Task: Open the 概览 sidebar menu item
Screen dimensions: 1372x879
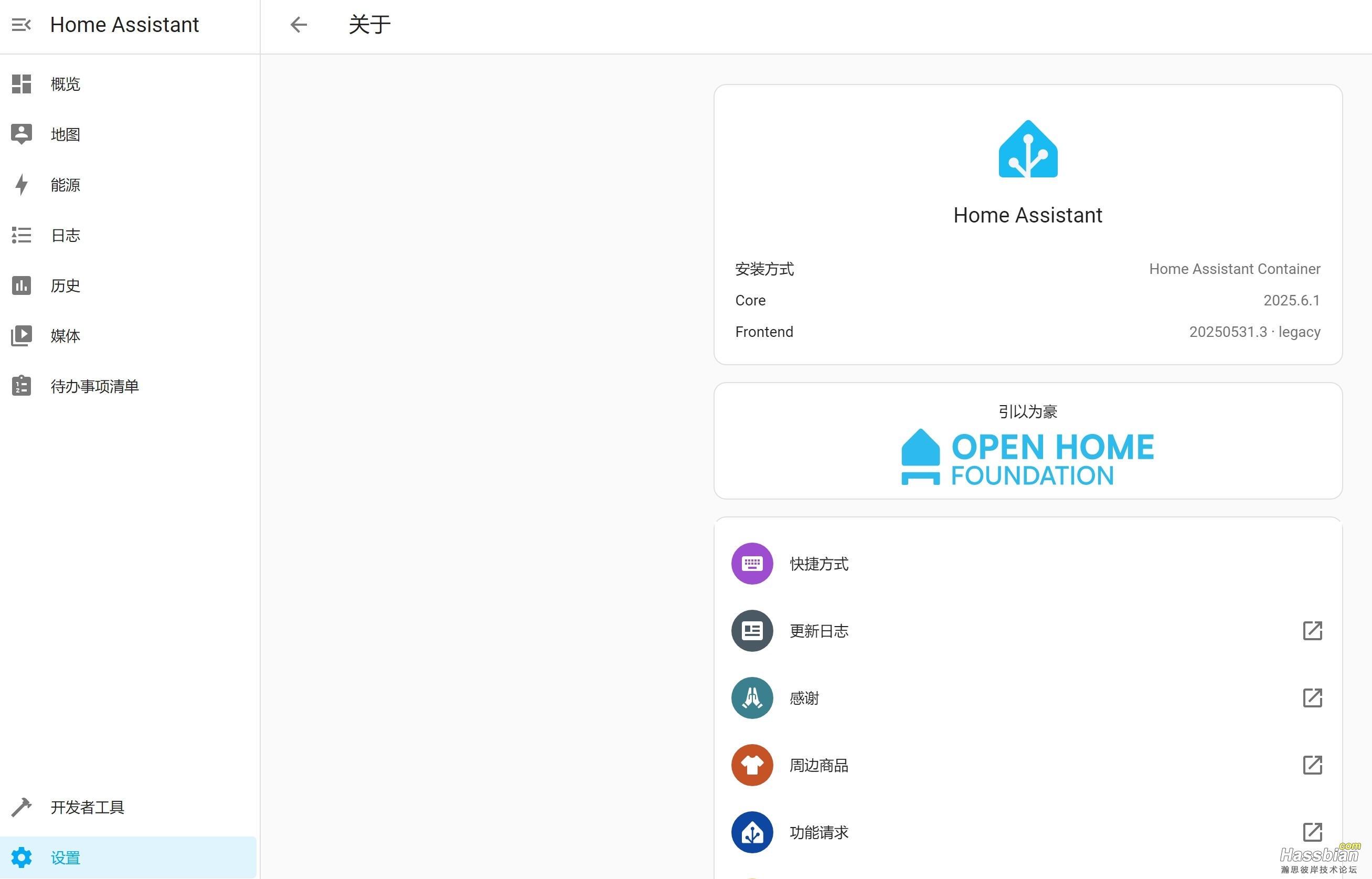Action: 129,84
